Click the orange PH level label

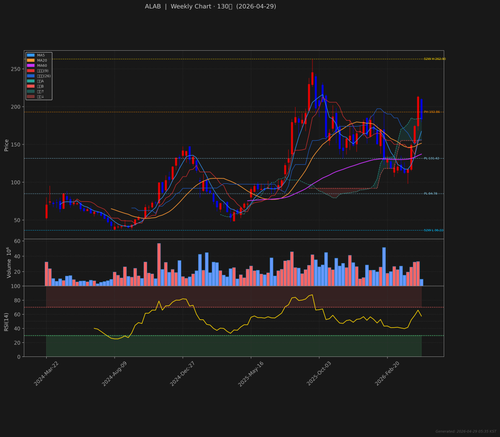click(x=432, y=112)
